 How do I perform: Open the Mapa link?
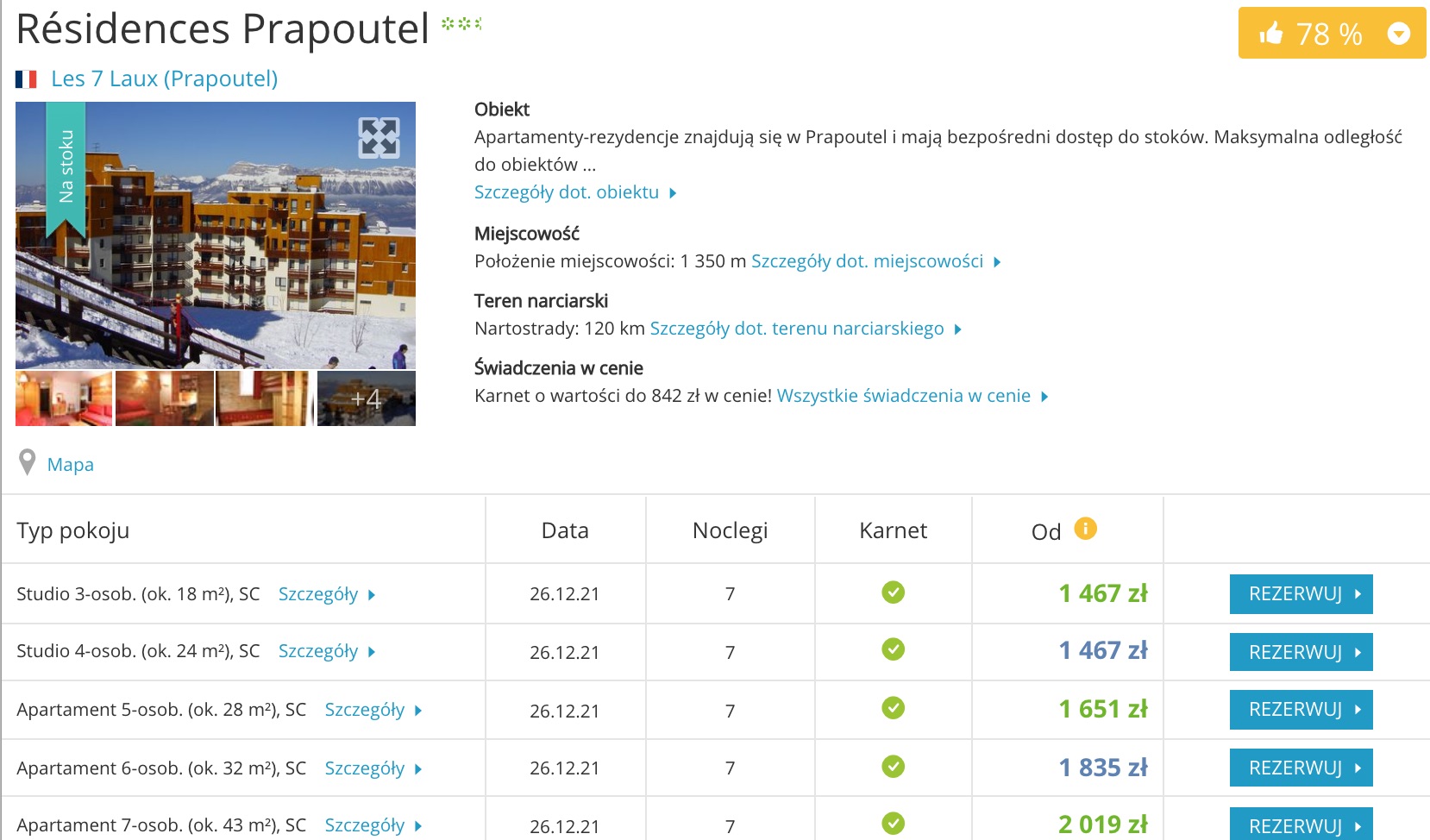click(71, 465)
